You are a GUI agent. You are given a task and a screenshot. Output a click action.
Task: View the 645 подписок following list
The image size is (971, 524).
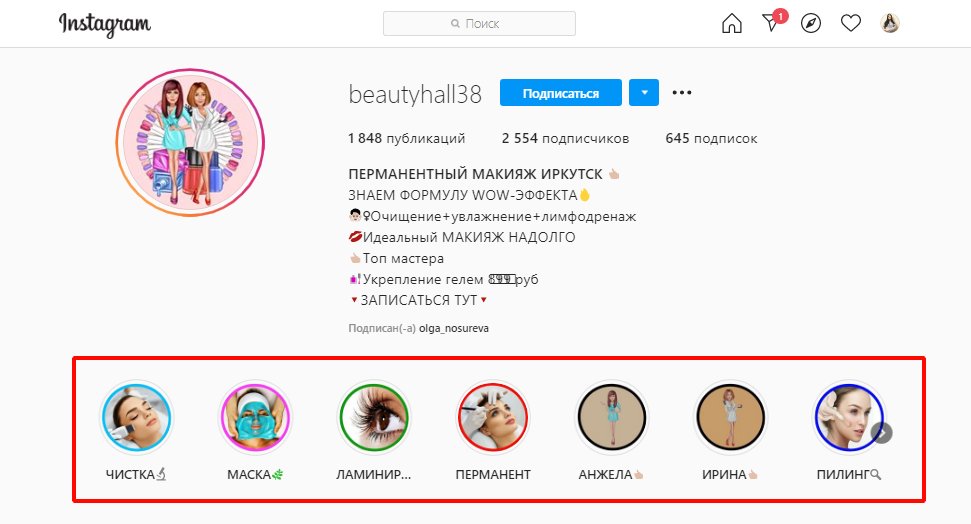[712, 138]
